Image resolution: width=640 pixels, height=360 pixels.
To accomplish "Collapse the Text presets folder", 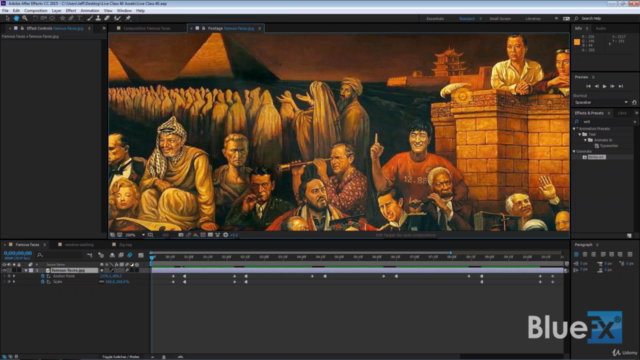I will click(x=580, y=134).
